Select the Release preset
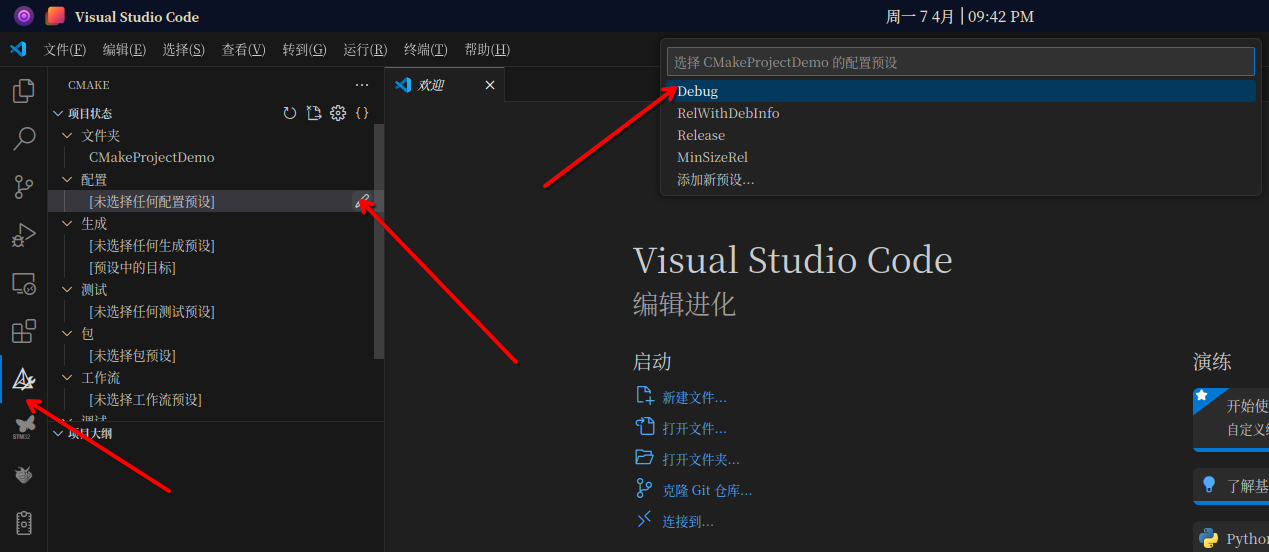 pos(959,135)
